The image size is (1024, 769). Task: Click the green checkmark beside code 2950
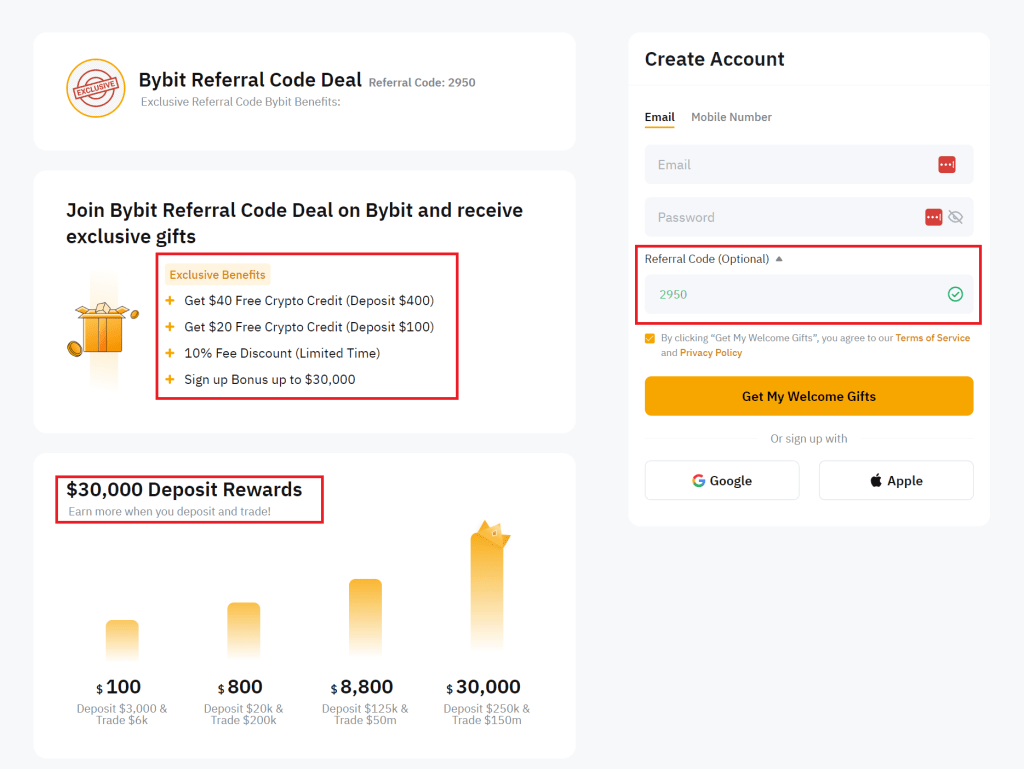pyautogui.click(x=955, y=294)
